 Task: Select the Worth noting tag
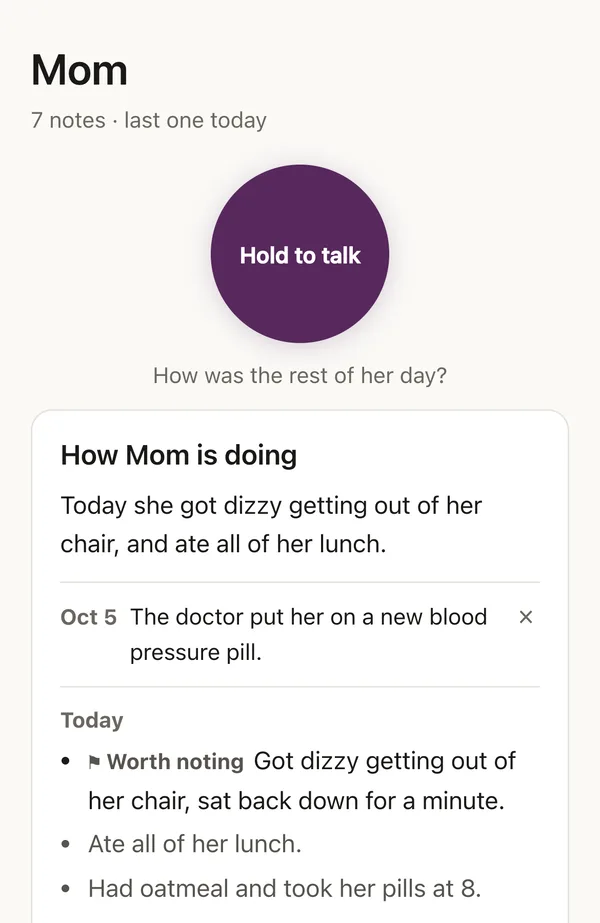(175, 762)
